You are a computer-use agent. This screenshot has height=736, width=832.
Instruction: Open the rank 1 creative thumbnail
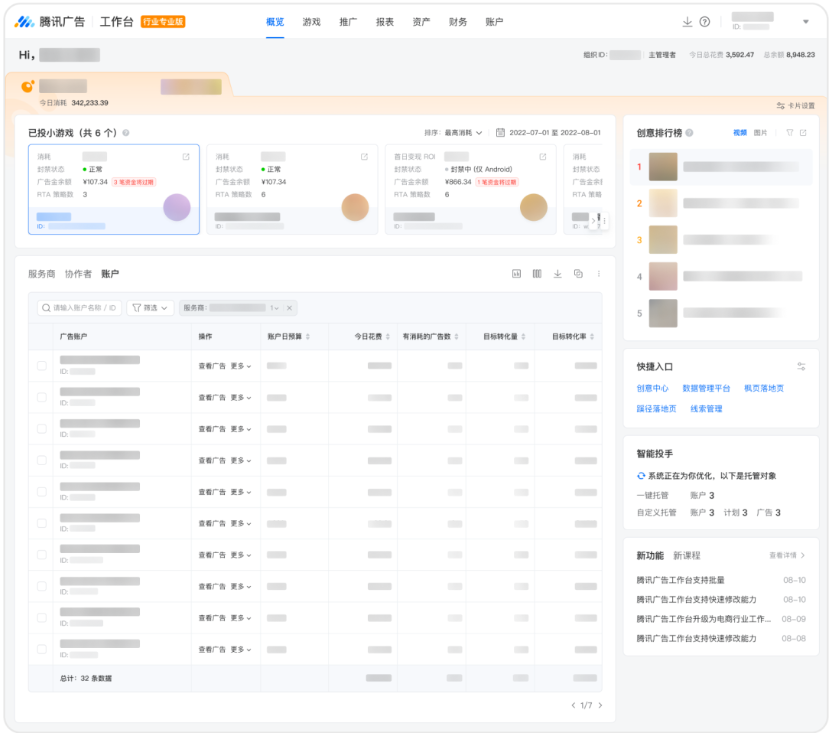[x=663, y=167]
